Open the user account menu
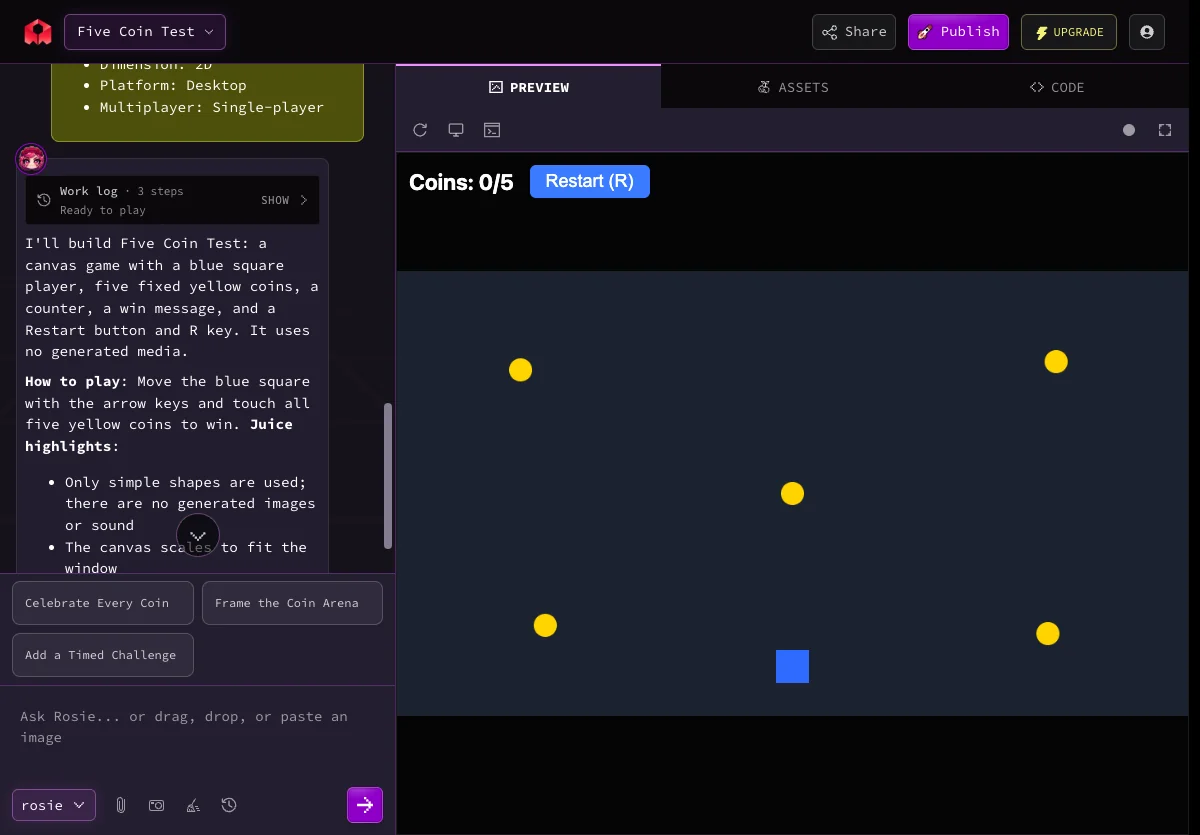This screenshot has height=835, width=1200. 1147,32
